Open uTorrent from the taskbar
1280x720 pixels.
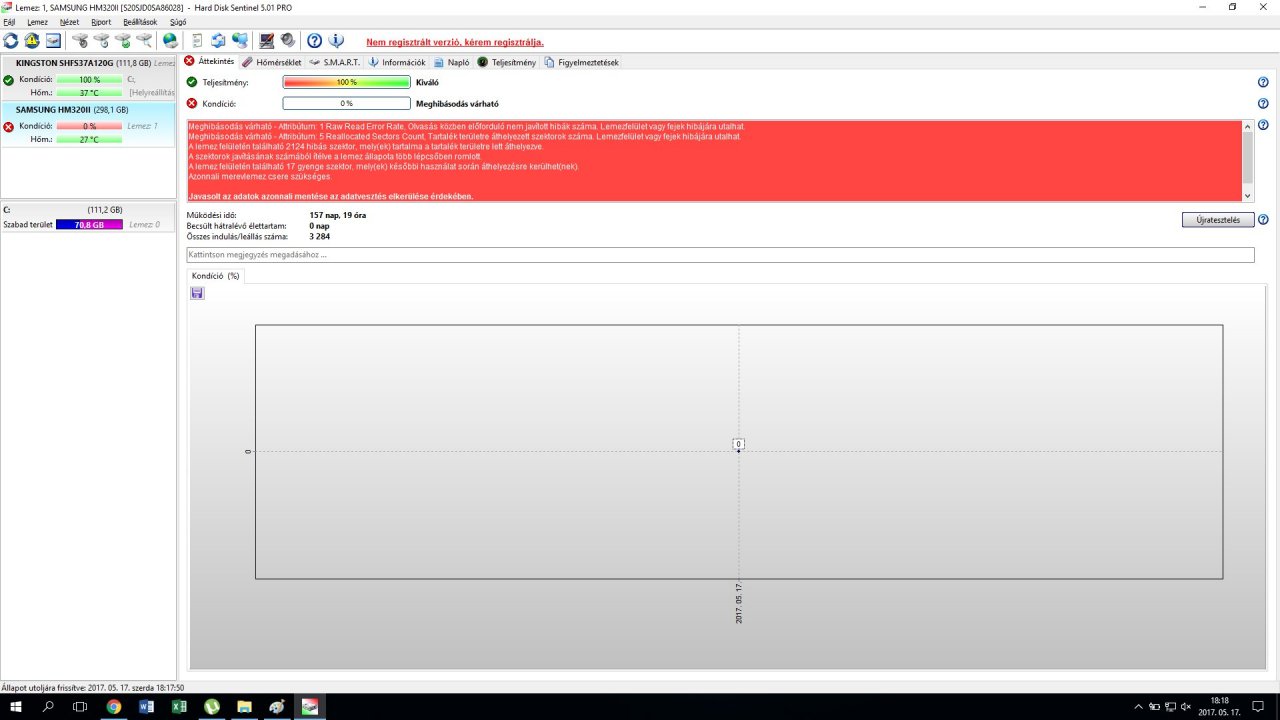pyautogui.click(x=212, y=706)
